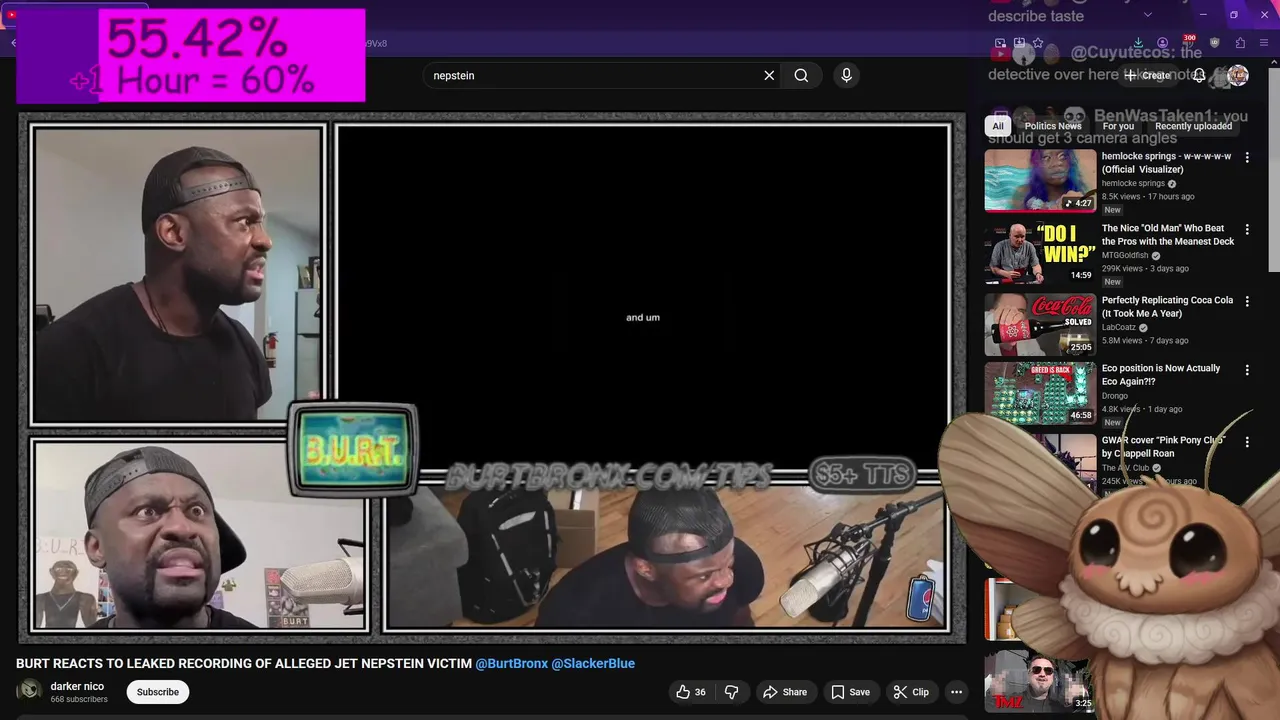Image resolution: width=1280 pixels, height=720 pixels.
Task: Open the extension with 300 badge
Action: coord(1188,43)
